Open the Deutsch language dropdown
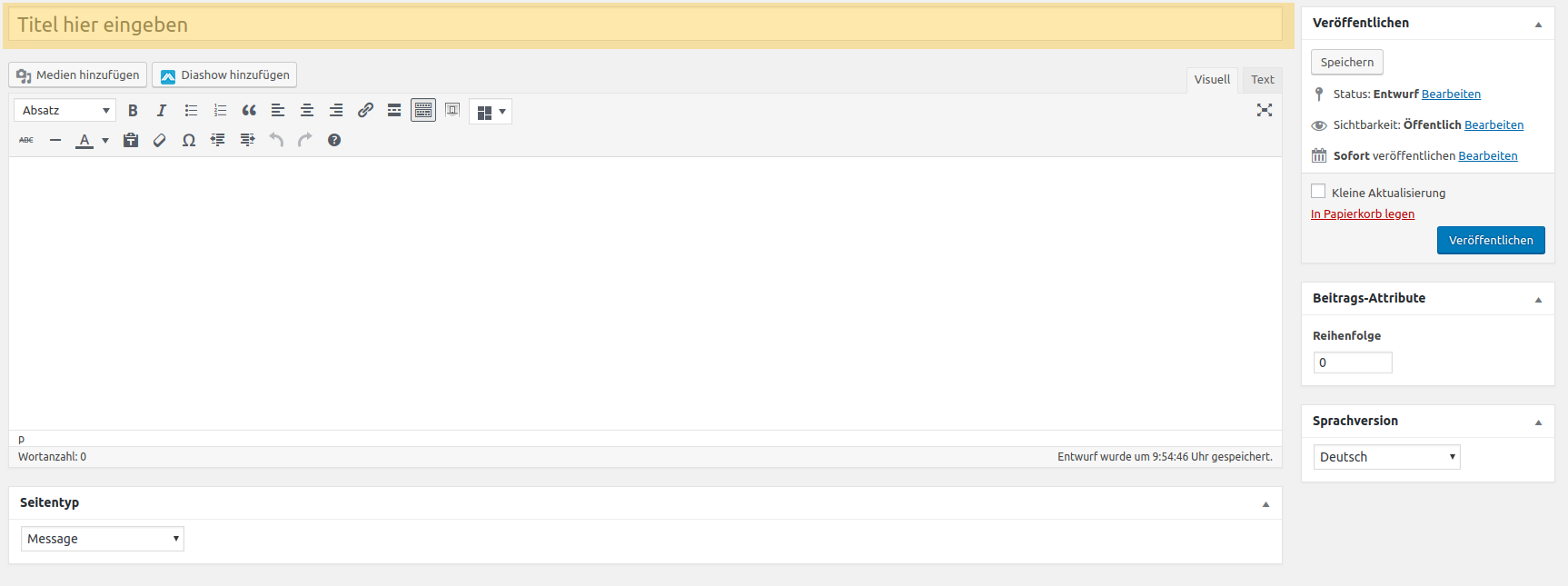The height and width of the screenshot is (586, 1568). click(1386, 457)
